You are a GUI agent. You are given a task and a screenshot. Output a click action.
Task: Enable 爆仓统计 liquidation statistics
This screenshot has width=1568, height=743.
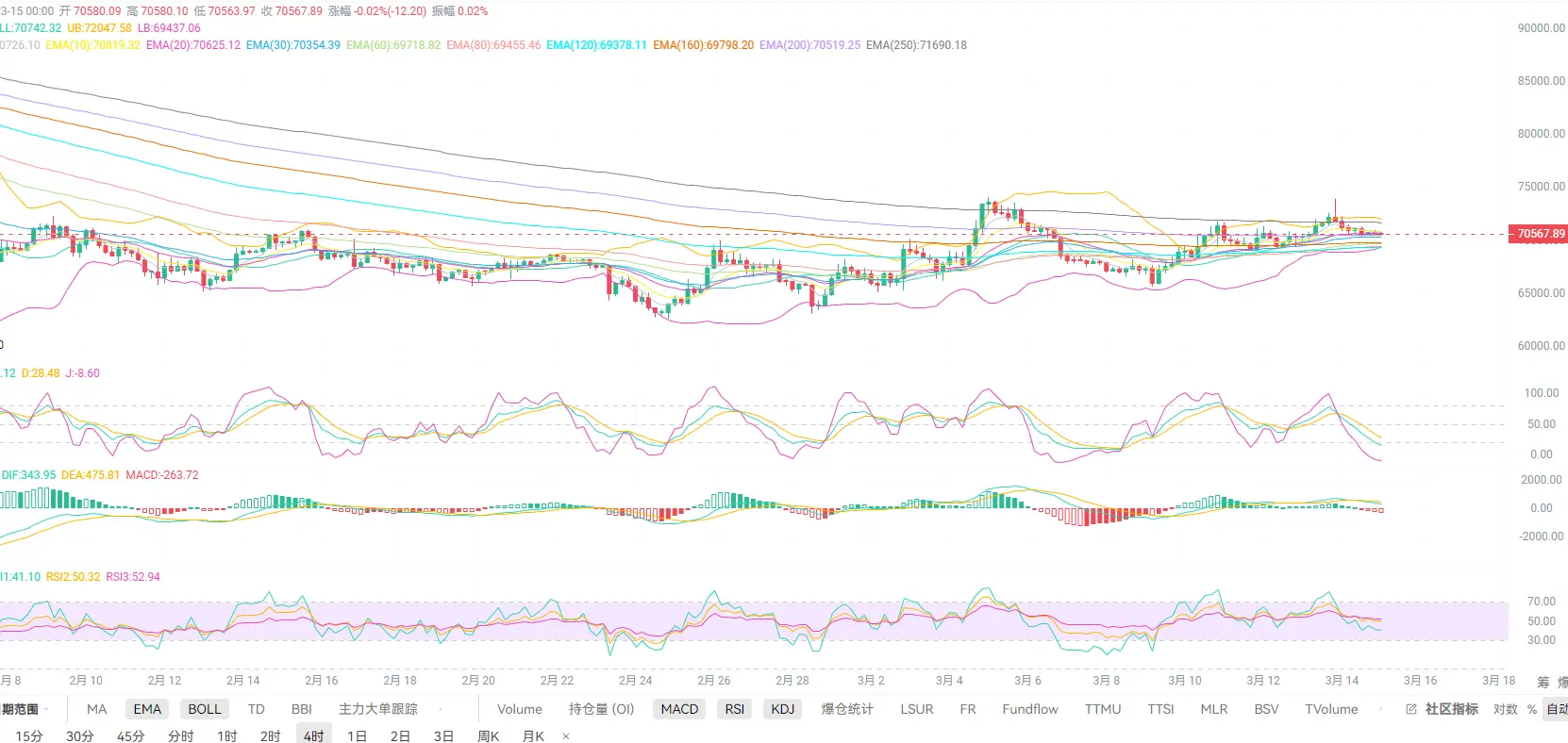coord(847,709)
